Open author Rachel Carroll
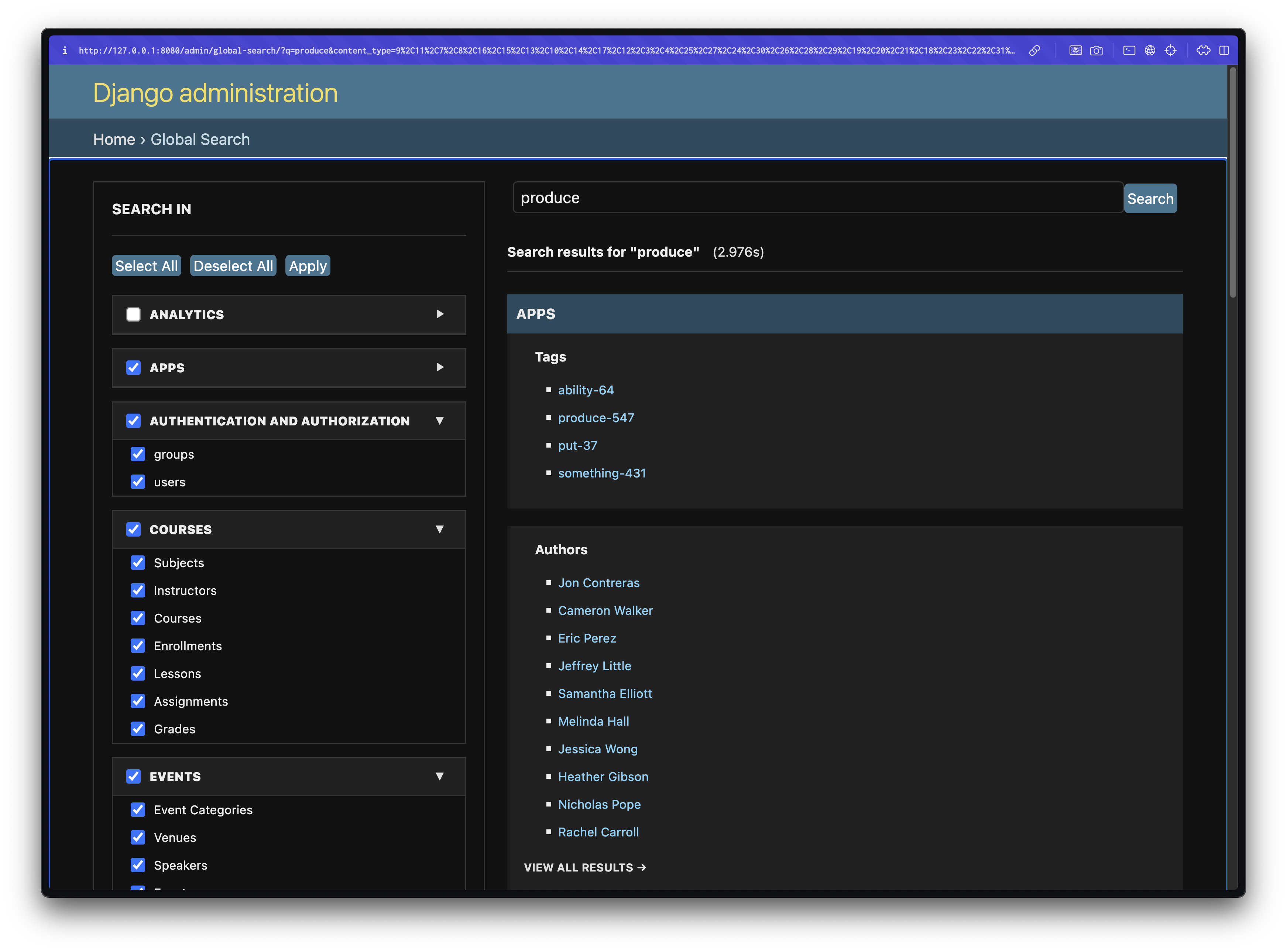Screen dimensions: 1287x952 tap(598, 832)
